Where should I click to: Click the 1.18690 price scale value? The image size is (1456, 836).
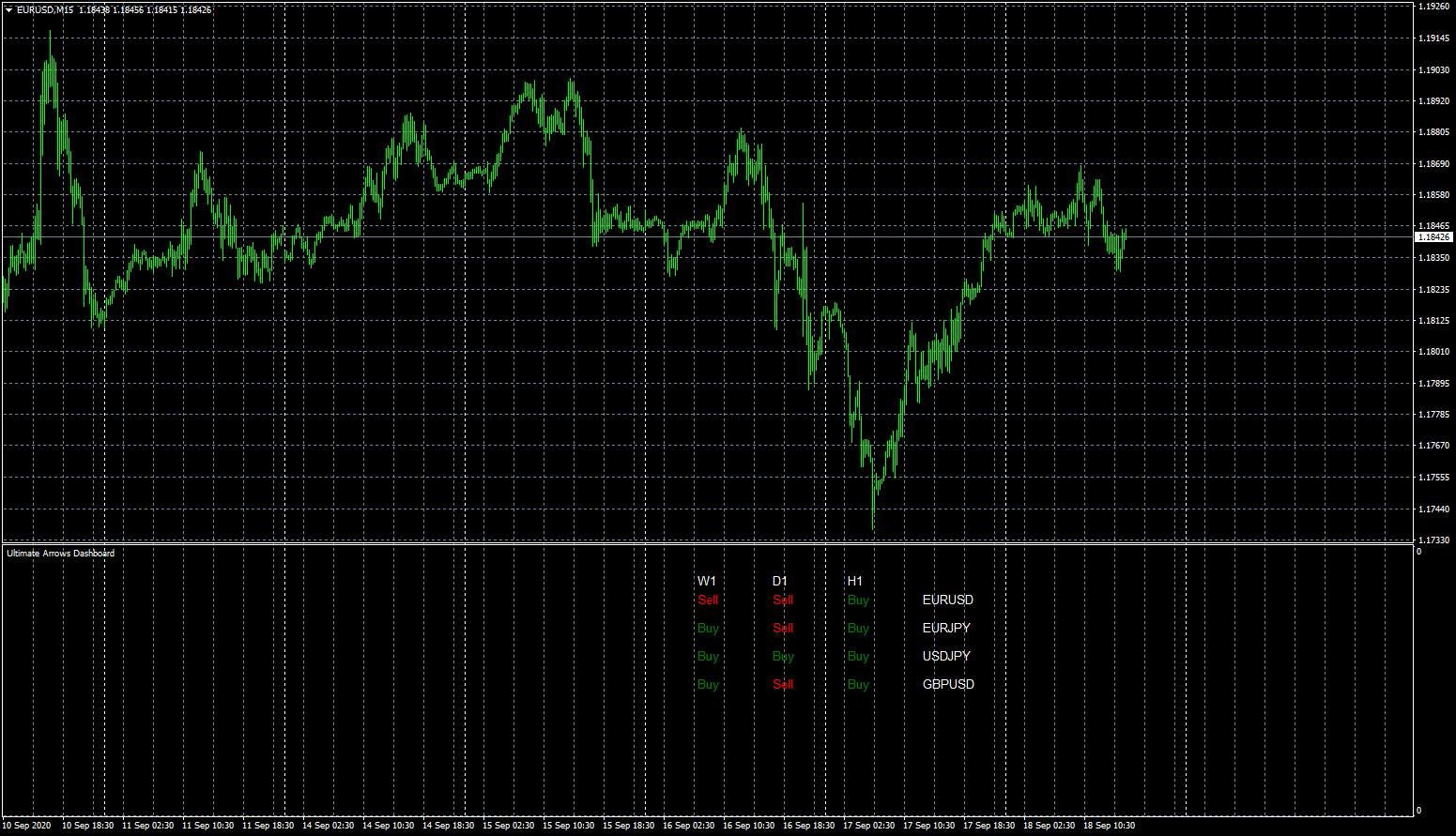[x=1433, y=164]
